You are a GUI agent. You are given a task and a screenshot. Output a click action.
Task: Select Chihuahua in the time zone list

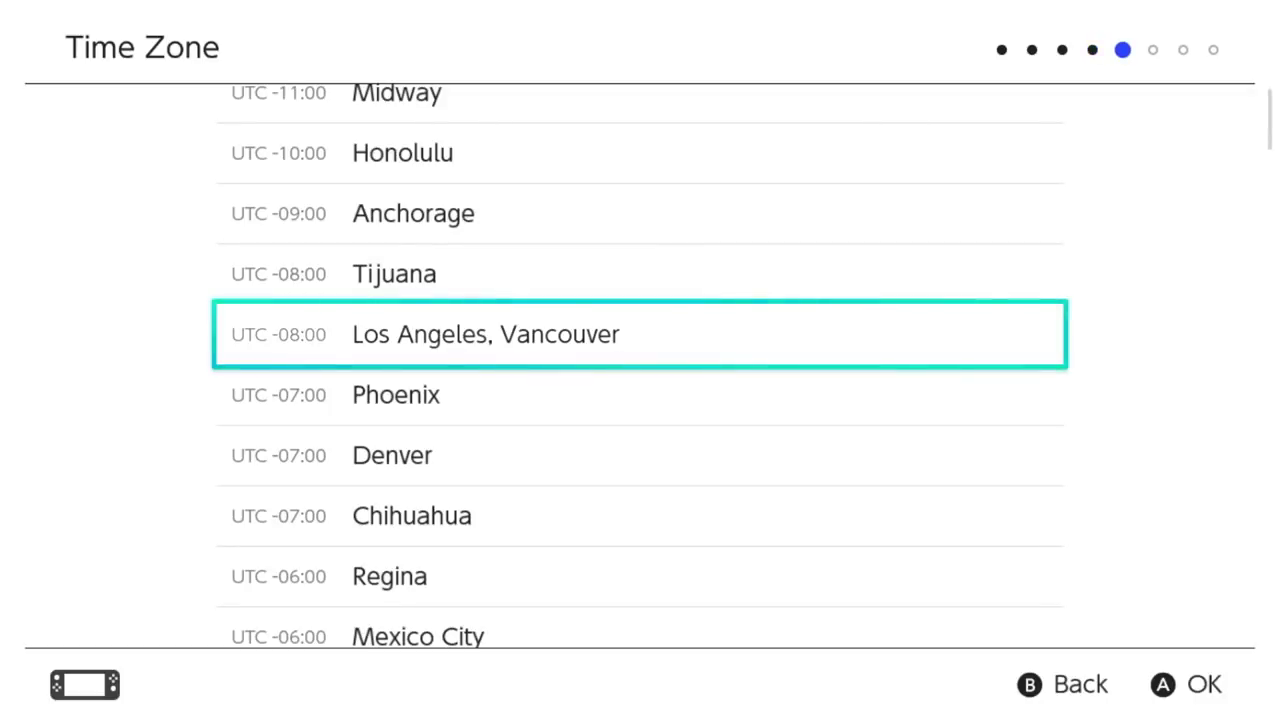coord(640,516)
